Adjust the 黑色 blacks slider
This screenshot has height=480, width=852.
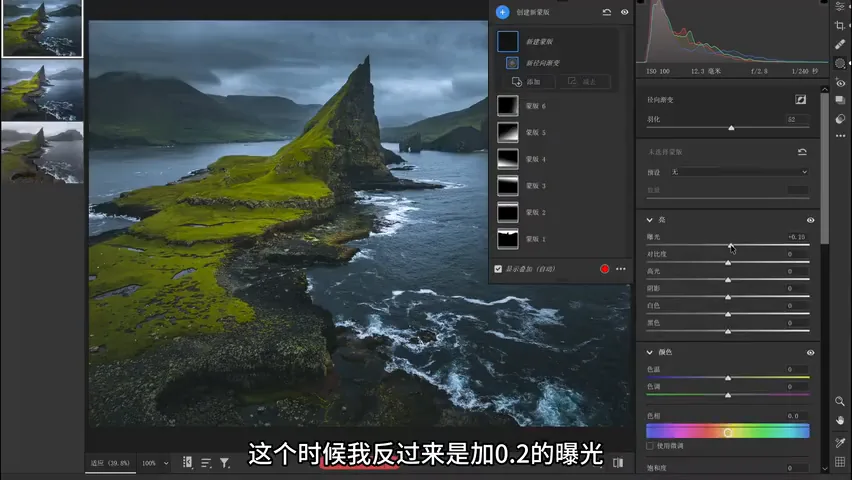tap(728, 332)
